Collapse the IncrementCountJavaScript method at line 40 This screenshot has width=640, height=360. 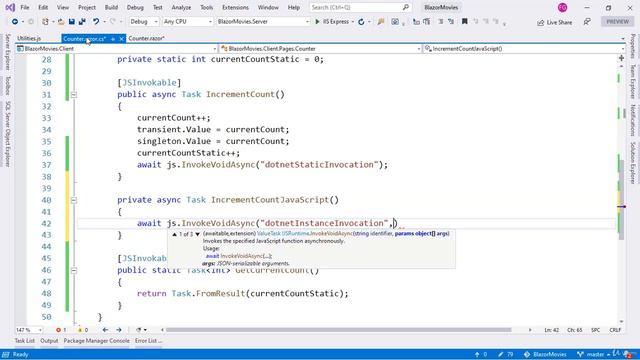pos(74,200)
